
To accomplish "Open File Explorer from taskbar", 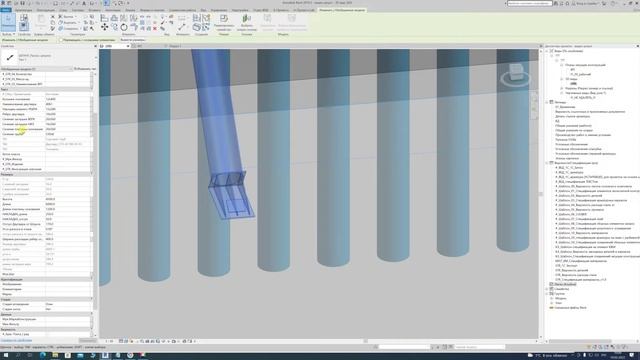I will [55, 356].
